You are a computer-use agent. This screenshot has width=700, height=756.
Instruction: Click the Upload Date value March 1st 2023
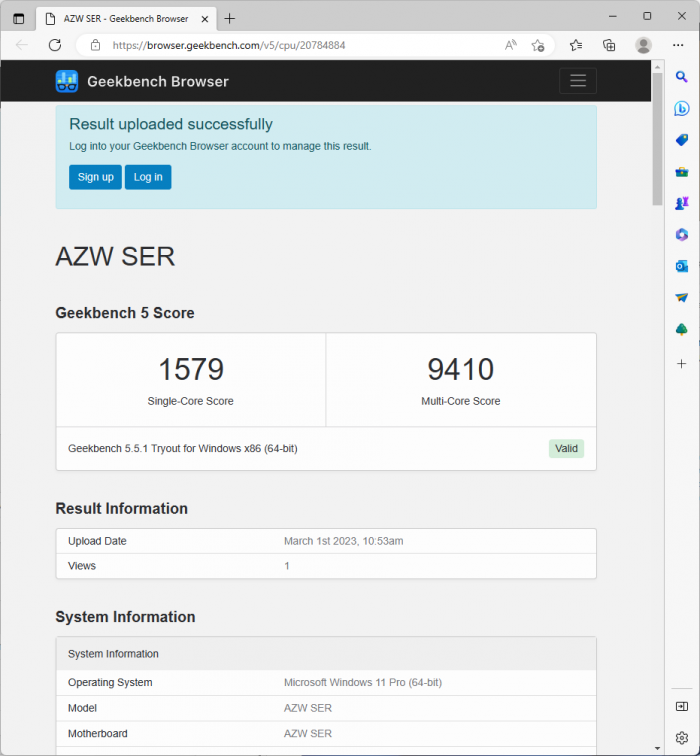(x=343, y=541)
